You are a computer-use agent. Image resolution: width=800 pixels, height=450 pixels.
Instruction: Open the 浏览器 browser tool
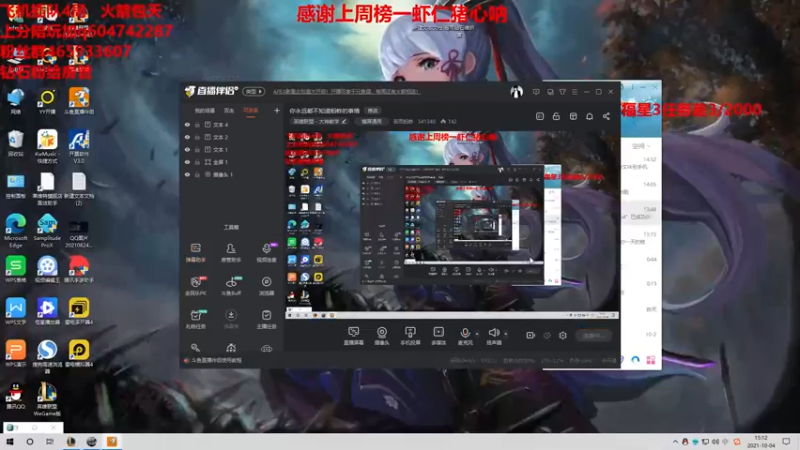266,286
